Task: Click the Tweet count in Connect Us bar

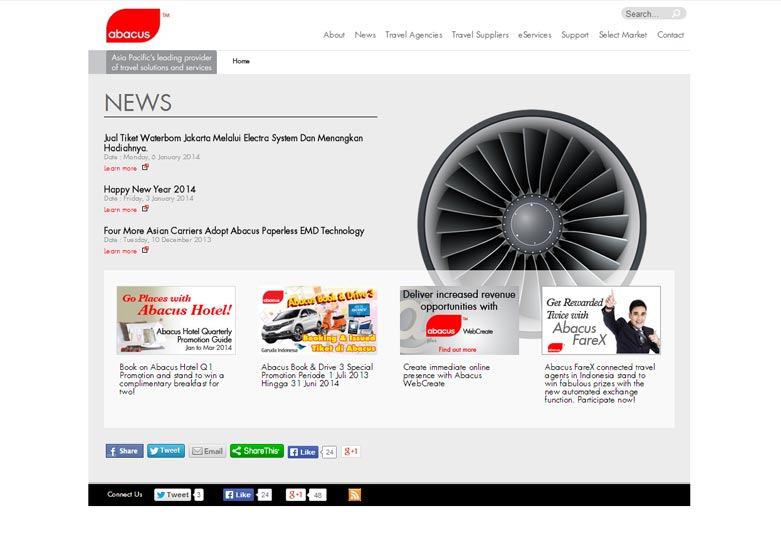Action: [x=198, y=495]
